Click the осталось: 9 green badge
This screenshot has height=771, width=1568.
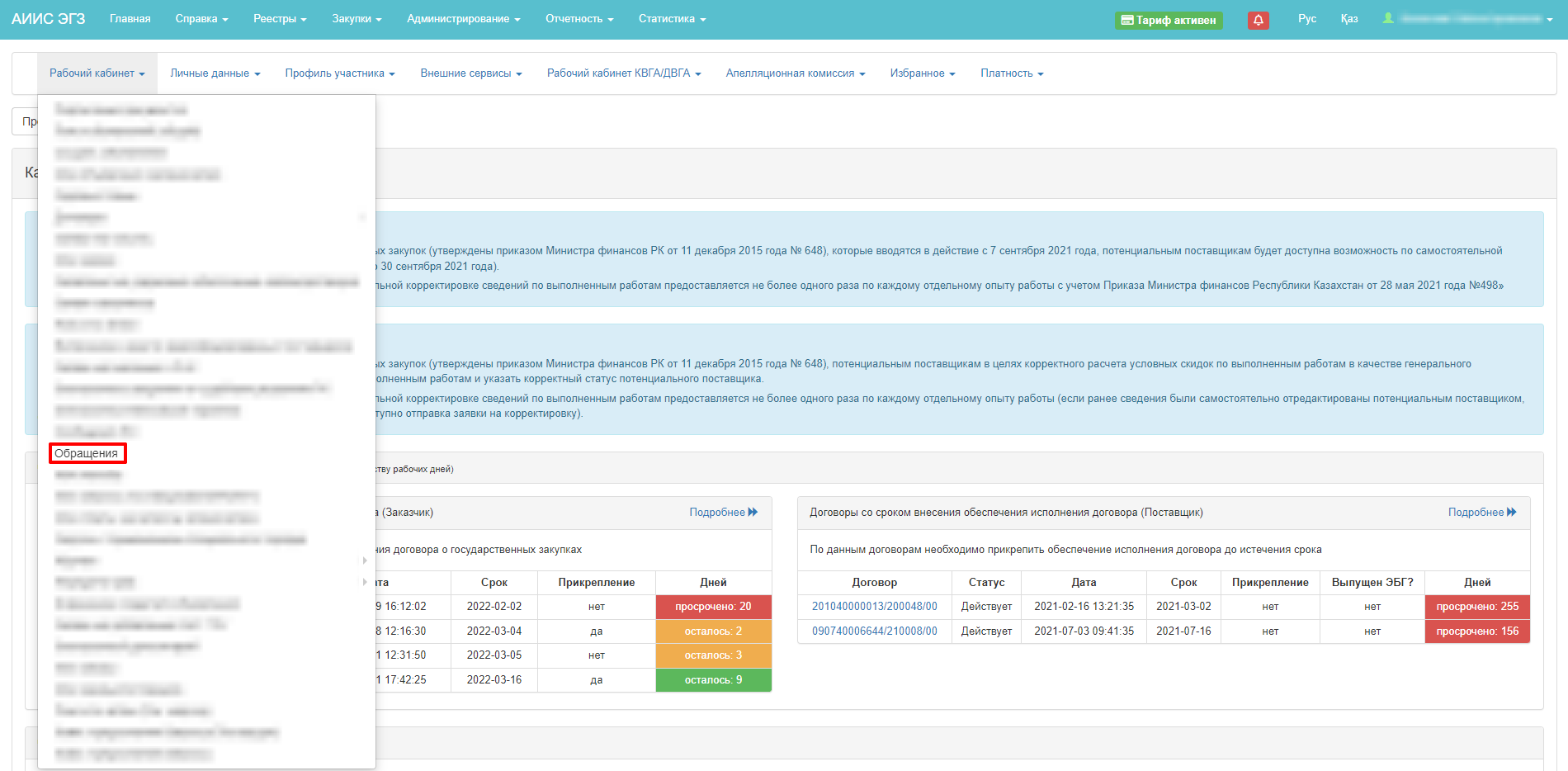tap(713, 680)
